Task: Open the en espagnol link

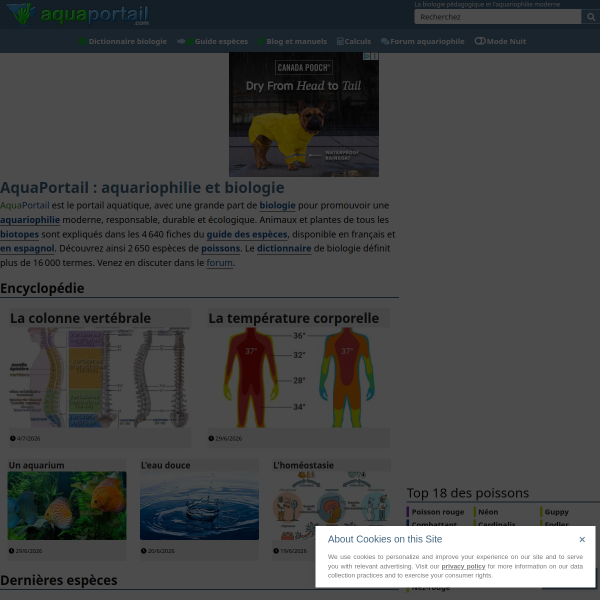Action: pos(27,248)
